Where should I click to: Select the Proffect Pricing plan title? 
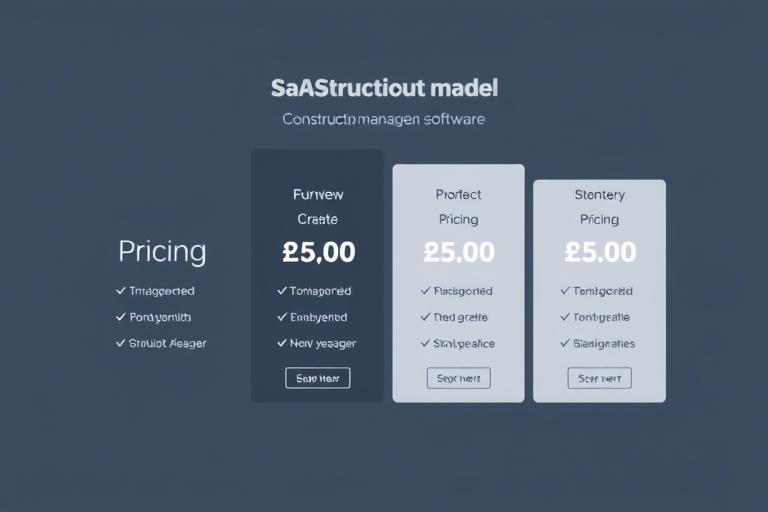coord(458,207)
